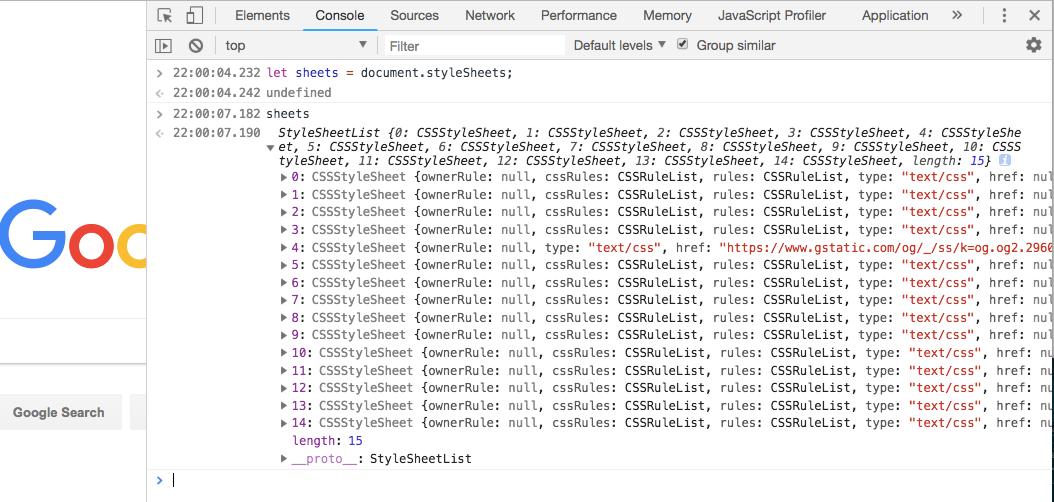Show the console sidebar
Screen dimensions: 1054x502
point(163,45)
